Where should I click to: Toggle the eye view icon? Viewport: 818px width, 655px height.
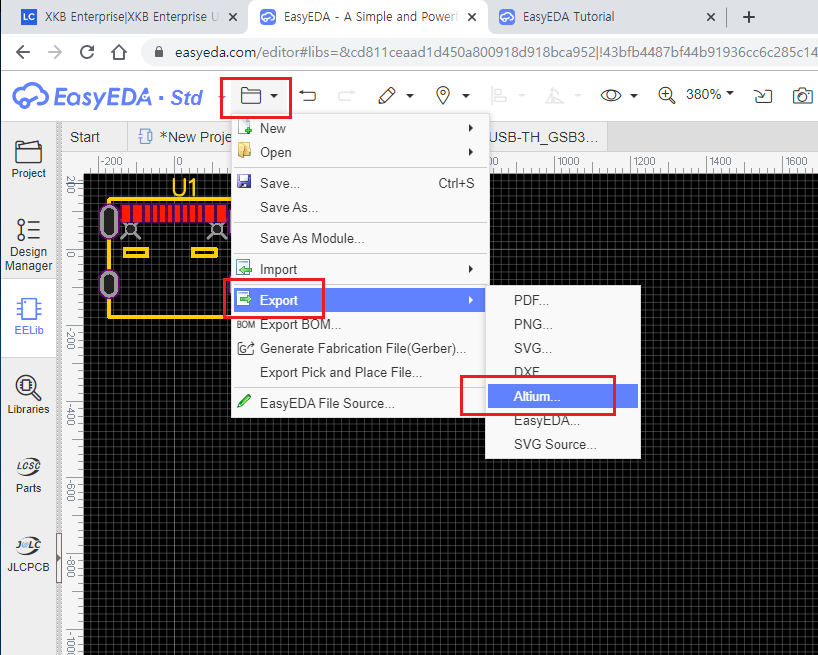pyautogui.click(x=610, y=96)
